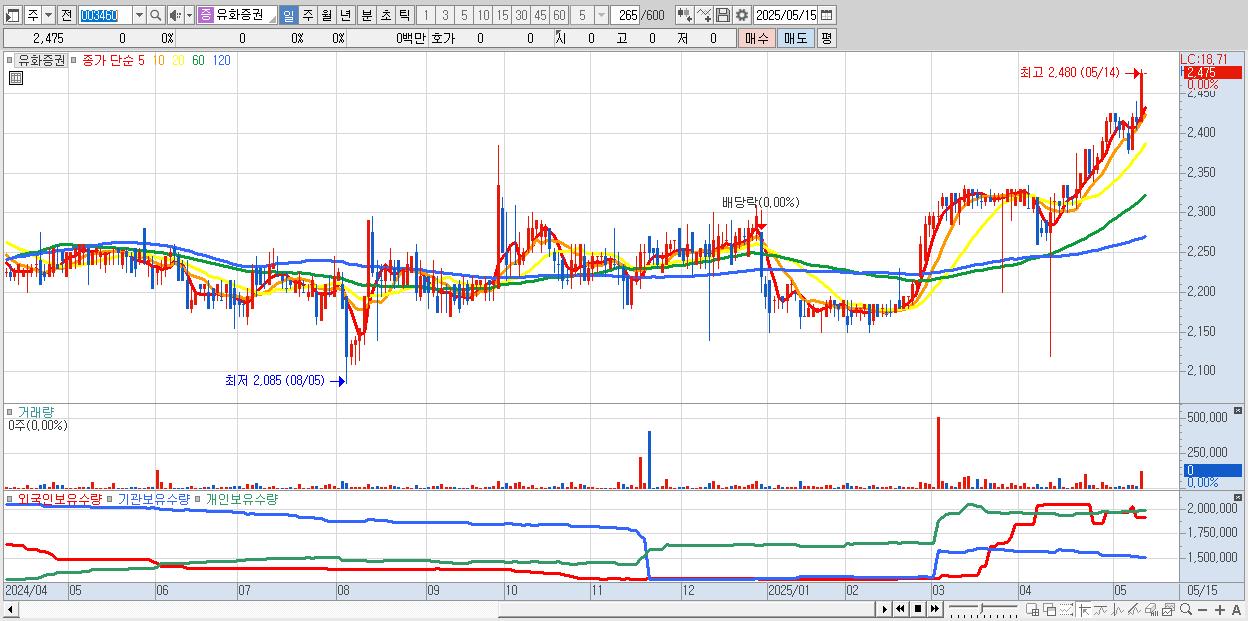Click the 265 bar count field

tap(625, 15)
